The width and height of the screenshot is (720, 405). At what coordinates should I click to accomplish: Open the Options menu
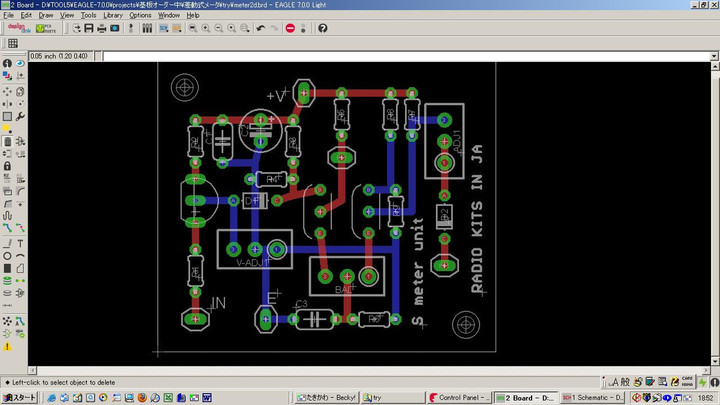pos(140,16)
